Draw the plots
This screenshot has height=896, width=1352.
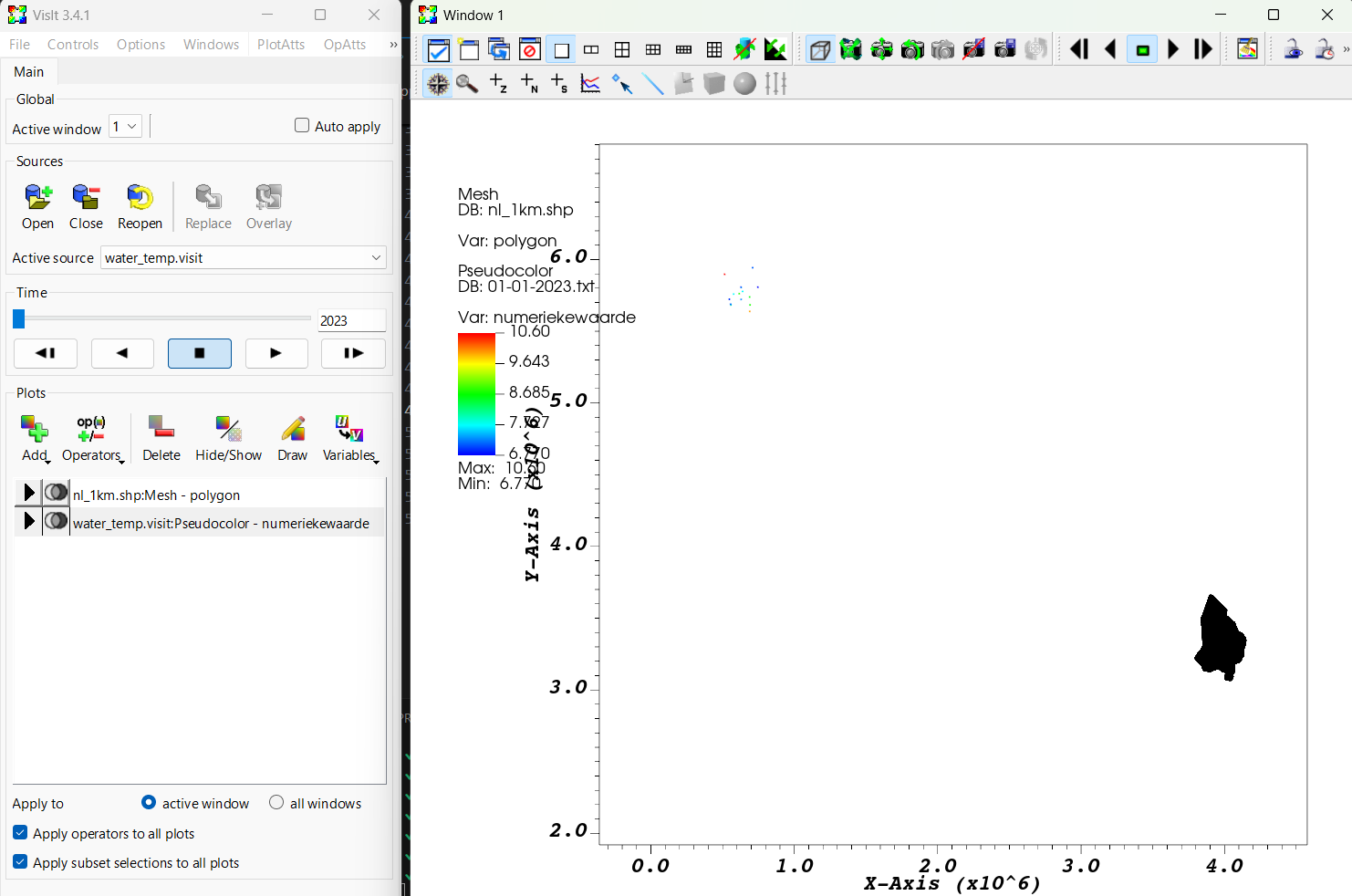(293, 438)
